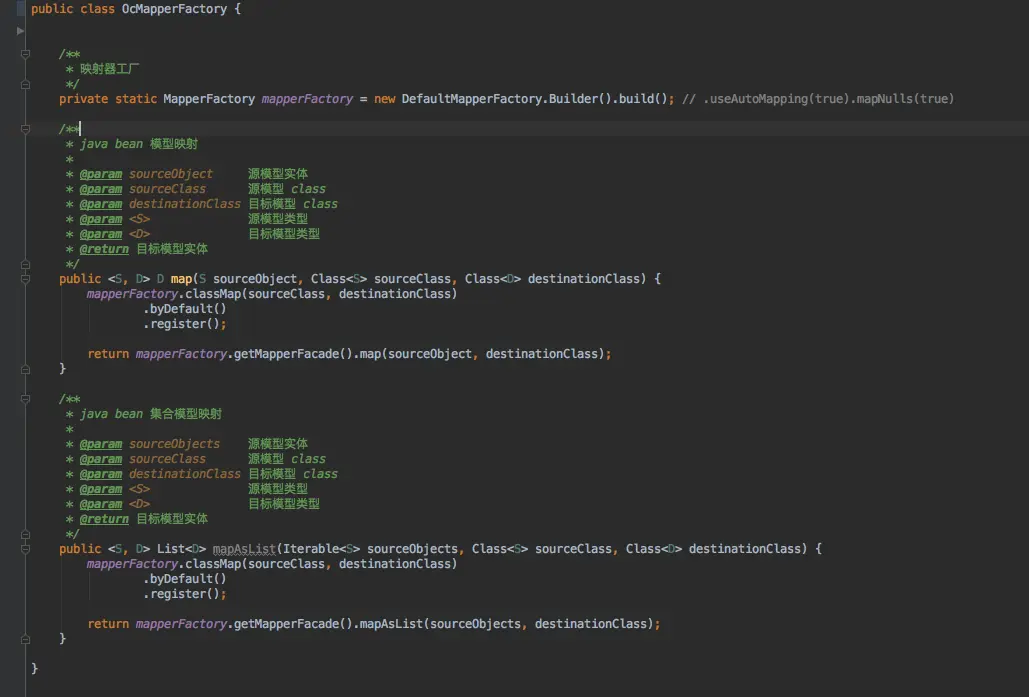Collapse the mapAsList method using its signature-line fold marker
This screenshot has width=1029, height=697.
click(x=26, y=549)
